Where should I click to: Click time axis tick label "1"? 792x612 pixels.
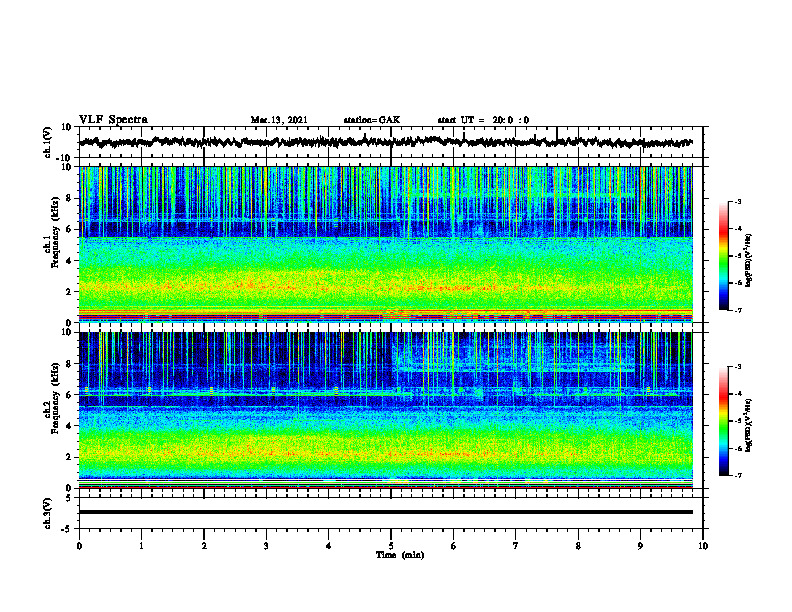pos(141,546)
